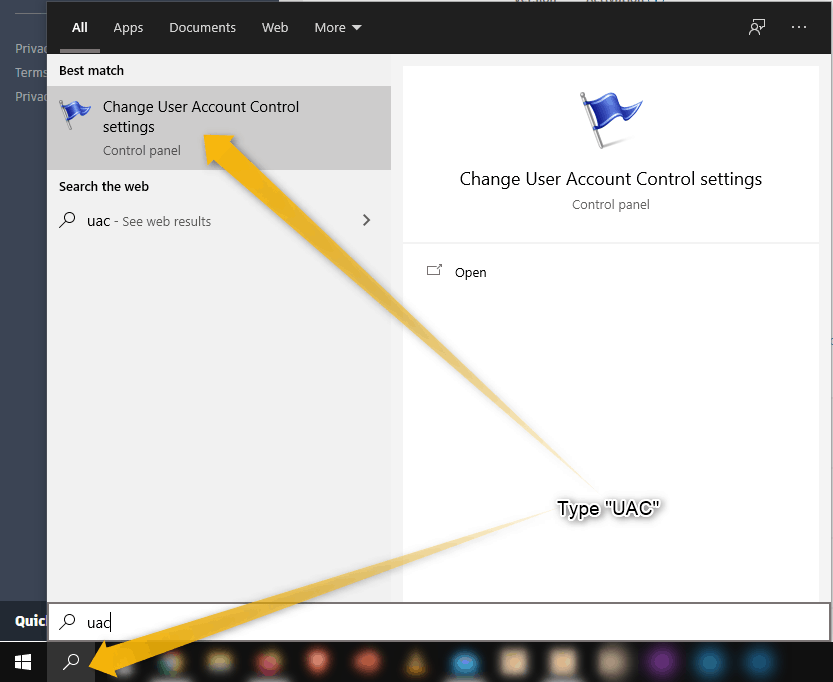This screenshot has width=833, height=682.
Task: Select the Web search filter
Action: click(x=274, y=27)
